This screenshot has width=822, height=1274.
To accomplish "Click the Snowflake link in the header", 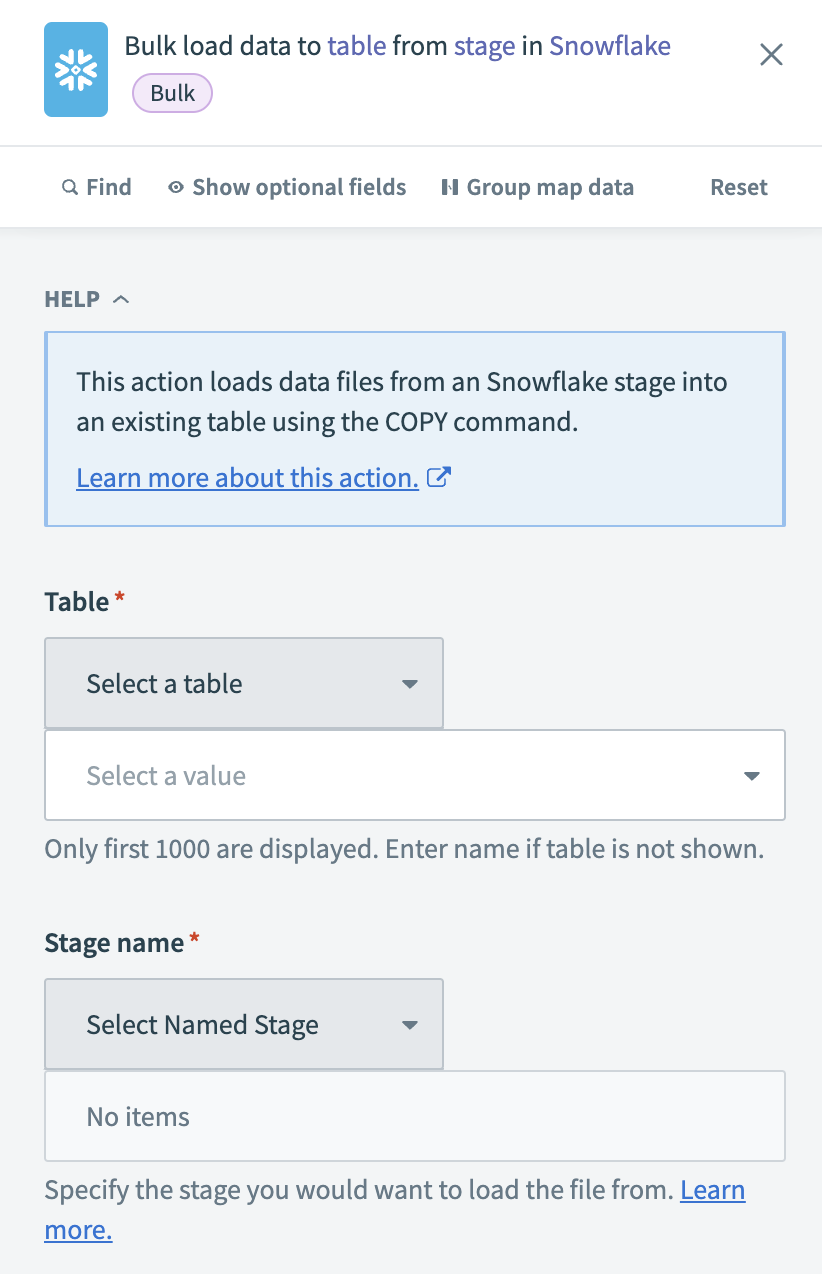I will point(610,46).
